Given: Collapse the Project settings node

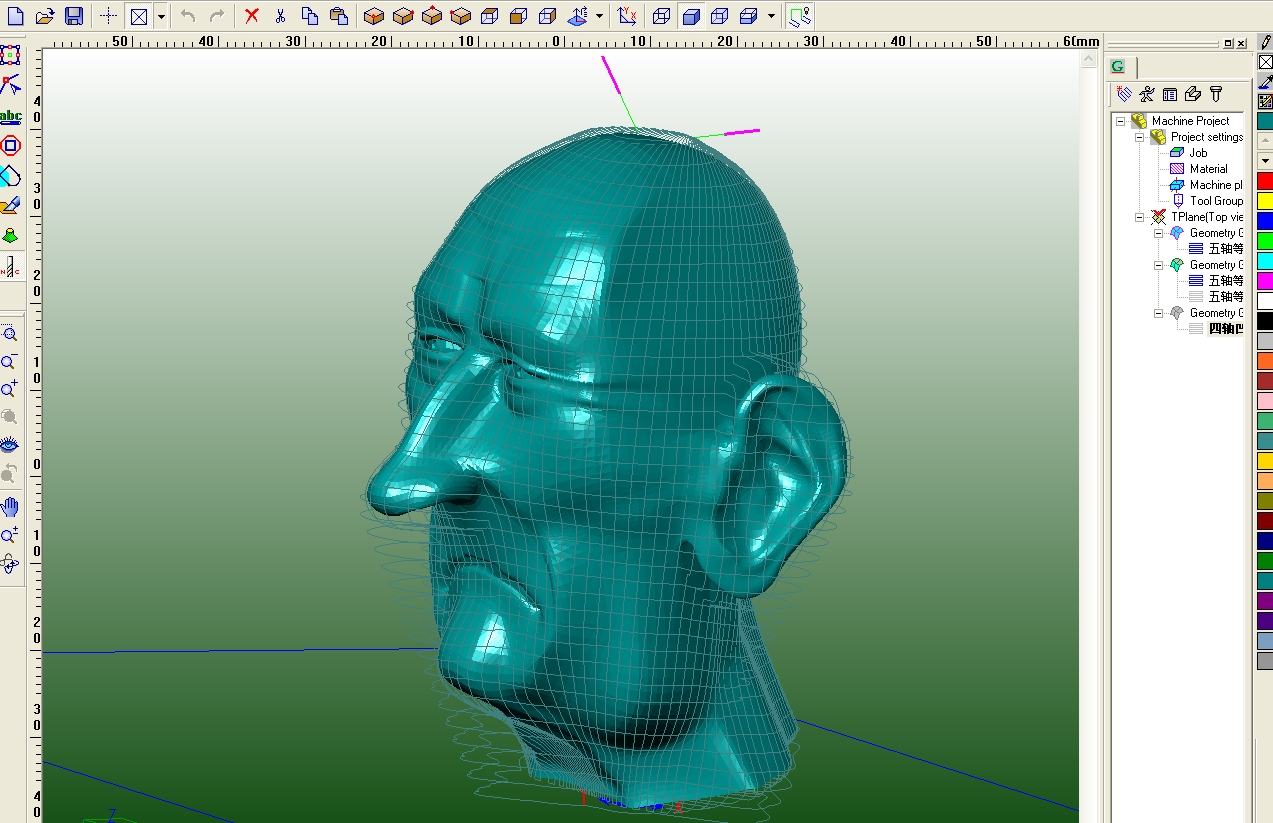Looking at the screenshot, I should pyautogui.click(x=1139, y=137).
